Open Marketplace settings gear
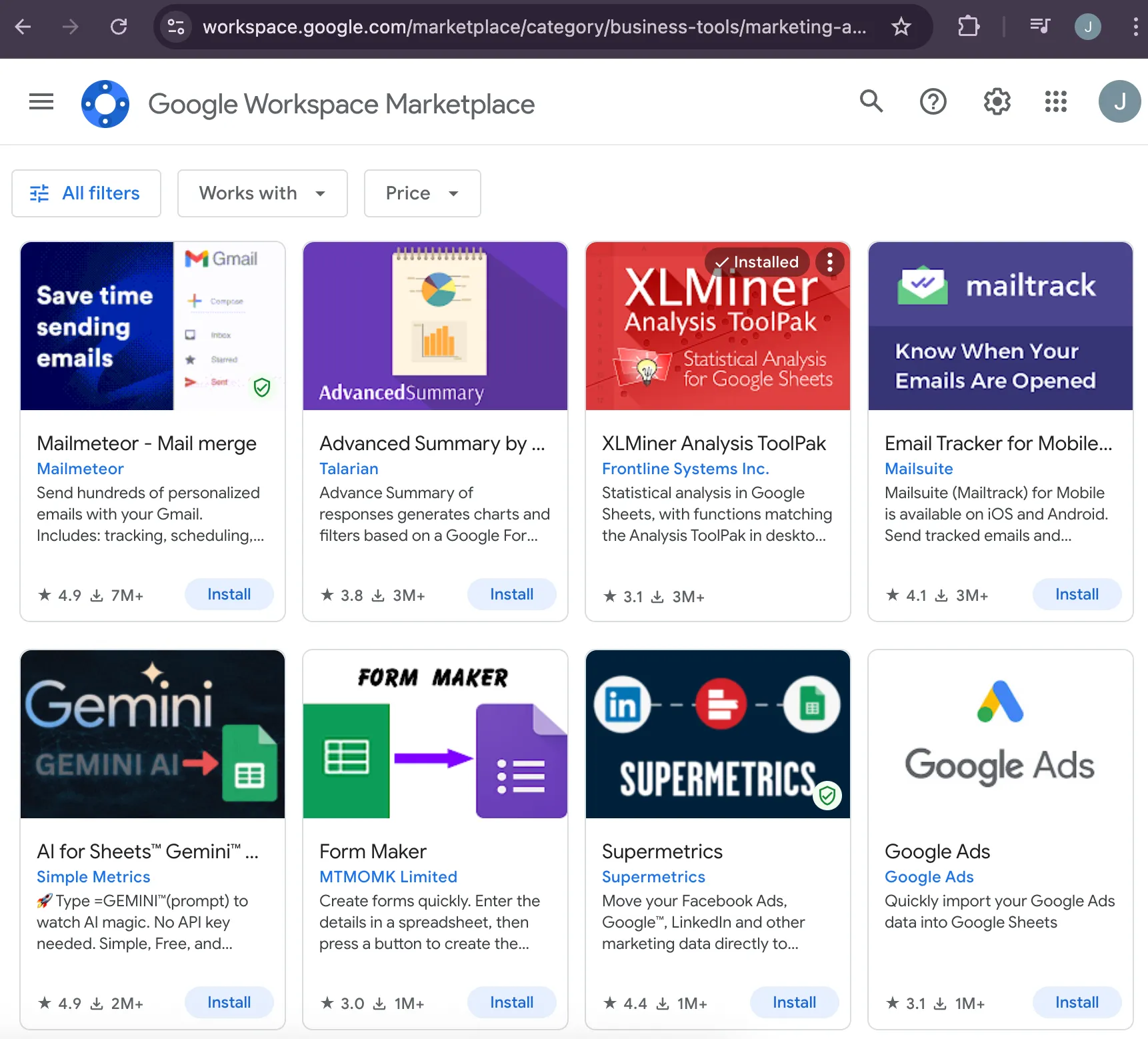1148x1039 pixels. [x=996, y=101]
